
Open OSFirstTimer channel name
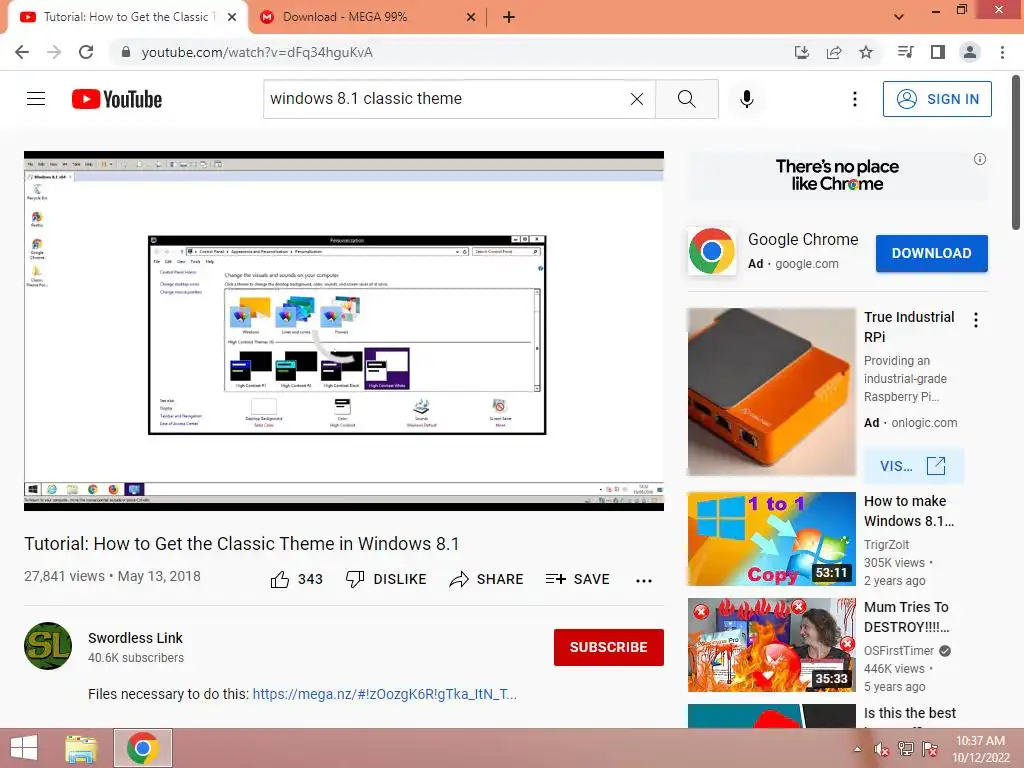(x=899, y=650)
